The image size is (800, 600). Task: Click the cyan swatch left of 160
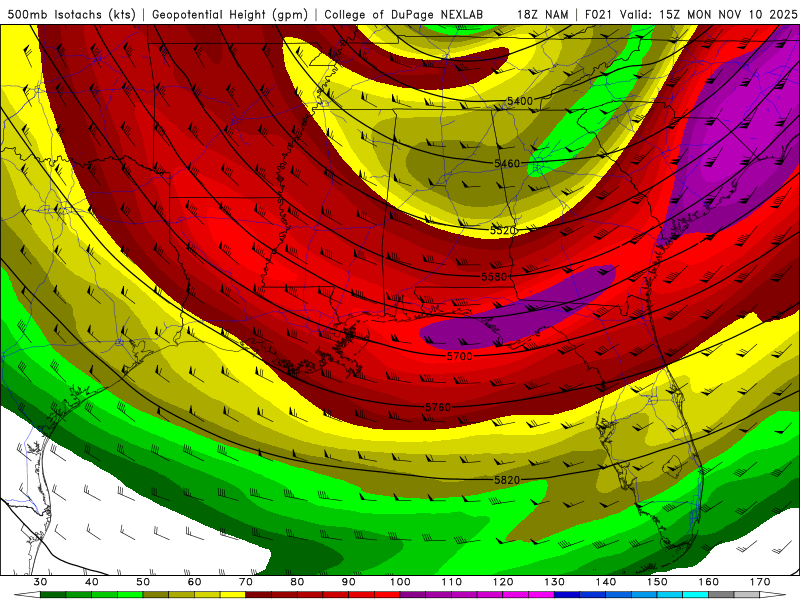696,595
